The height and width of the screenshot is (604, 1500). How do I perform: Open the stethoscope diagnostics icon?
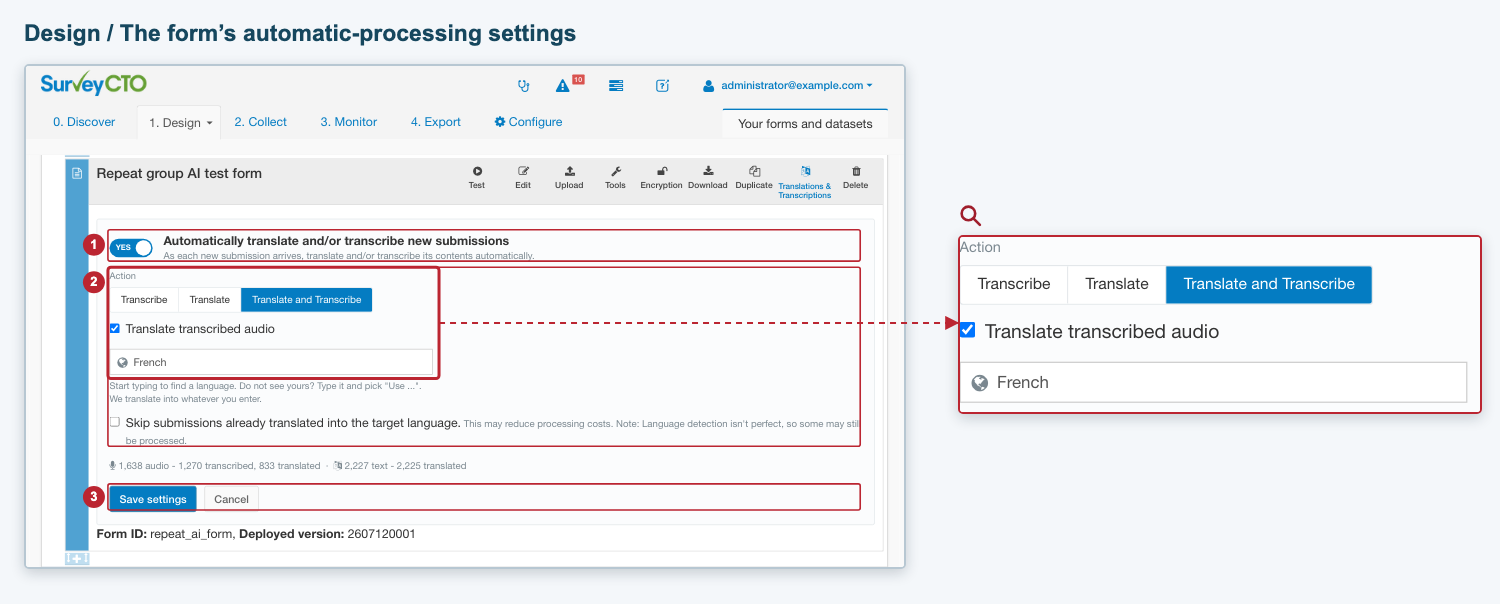tap(523, 86)
